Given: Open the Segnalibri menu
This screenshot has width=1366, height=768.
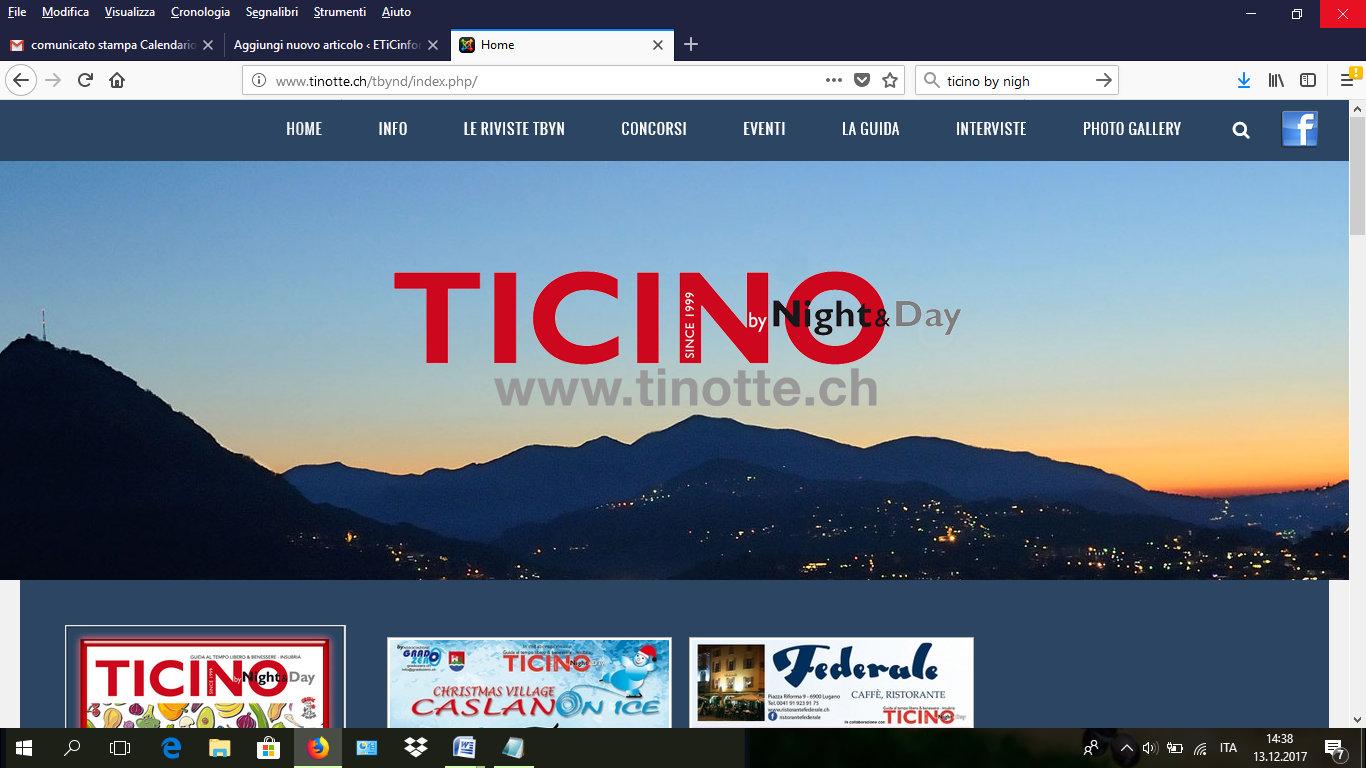Looking at the screenshot, I should coord(272,12).
